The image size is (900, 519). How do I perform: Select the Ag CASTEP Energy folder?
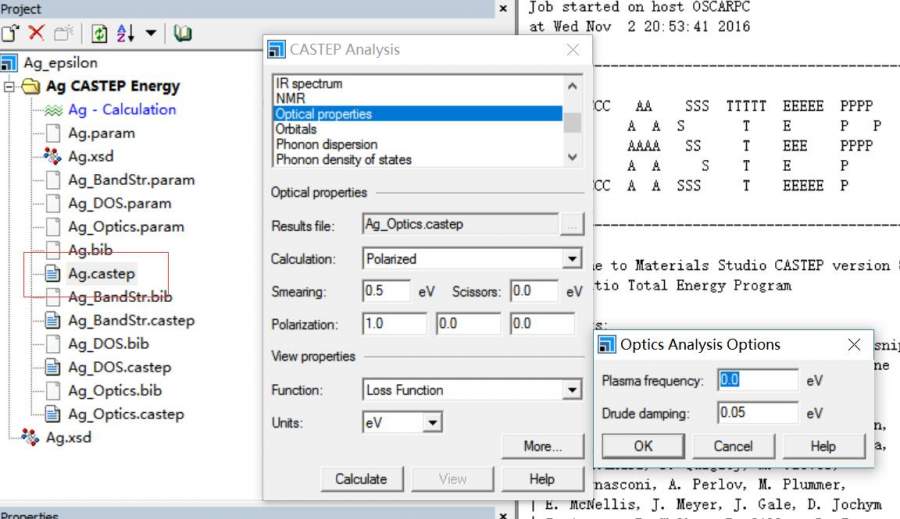113,86
